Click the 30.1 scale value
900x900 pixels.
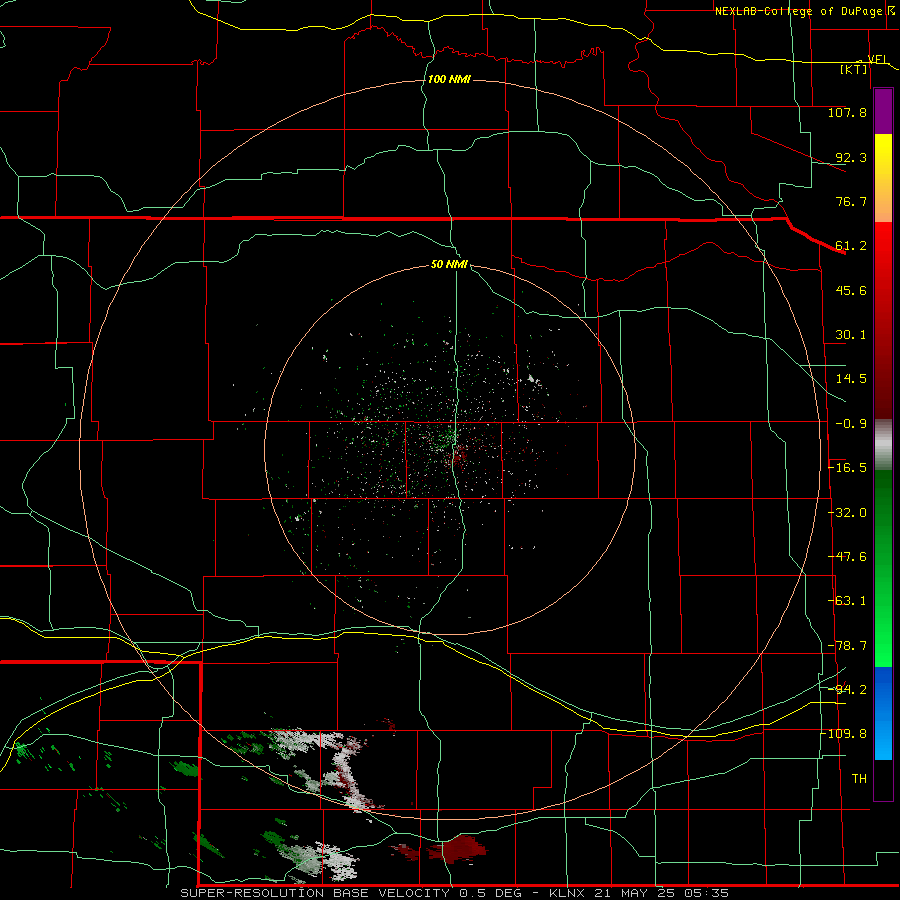coord(851,335)
